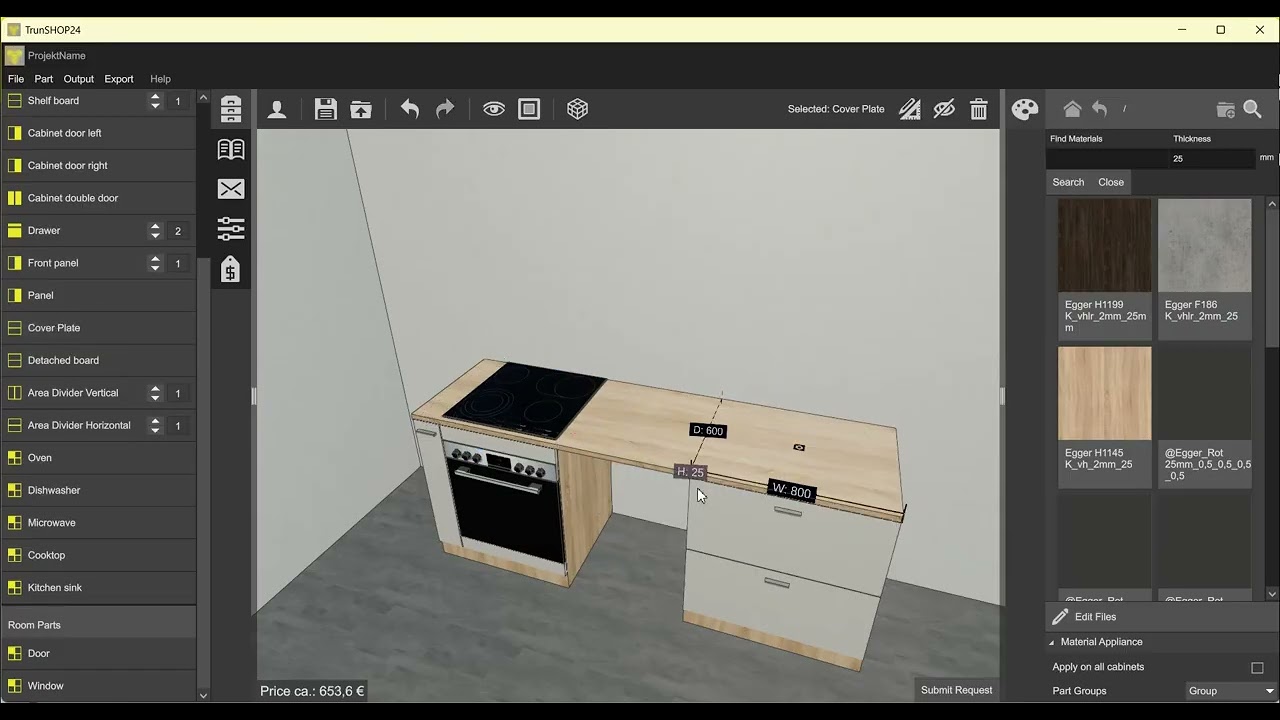Viewport: 1280px width, 720px height.
Task: Click the icon next to Cooktop
Action: pos(15,555)
